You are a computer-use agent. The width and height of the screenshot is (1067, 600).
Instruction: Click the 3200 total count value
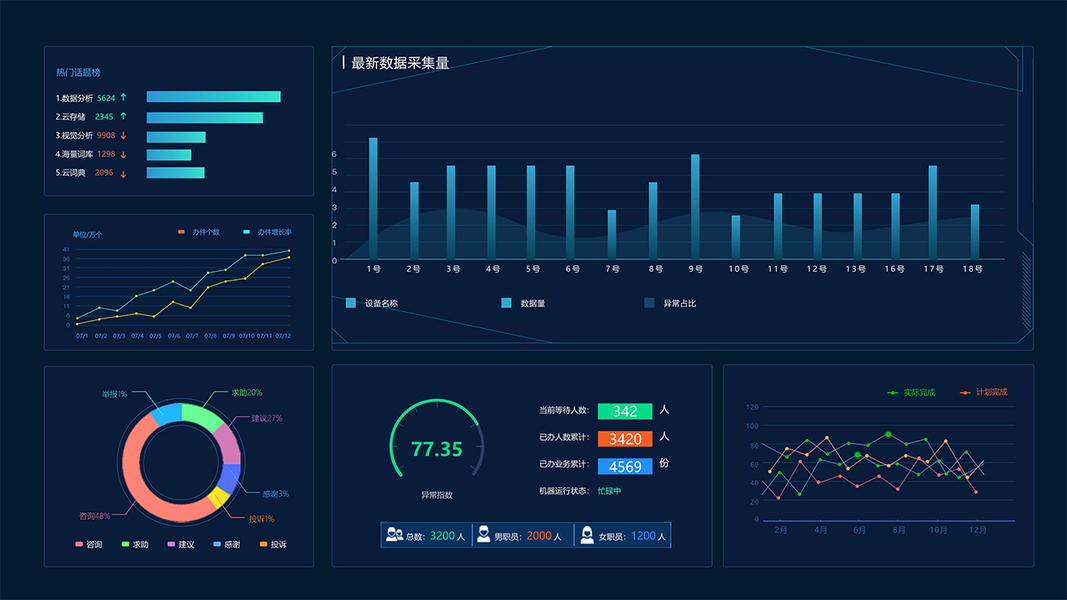pos(442,536)
